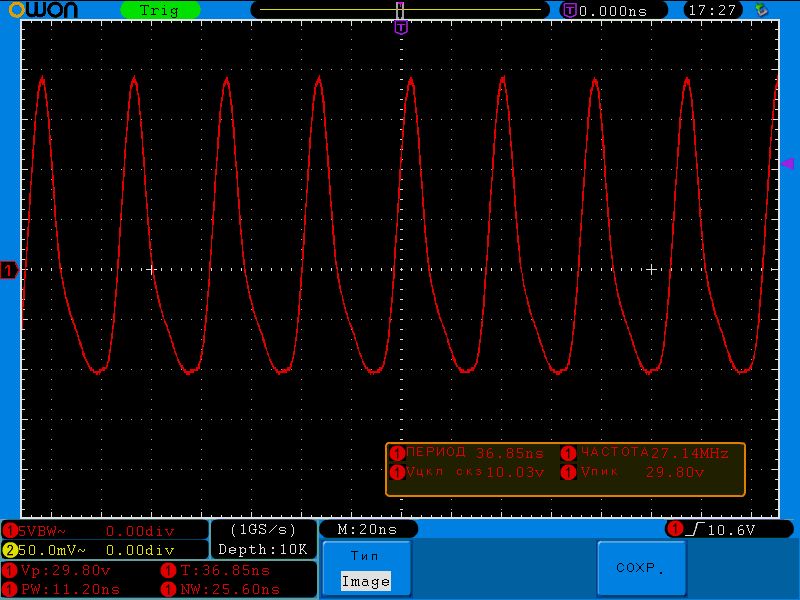
Task: Click the green Trig status indicator
Action: click(160, 10)
